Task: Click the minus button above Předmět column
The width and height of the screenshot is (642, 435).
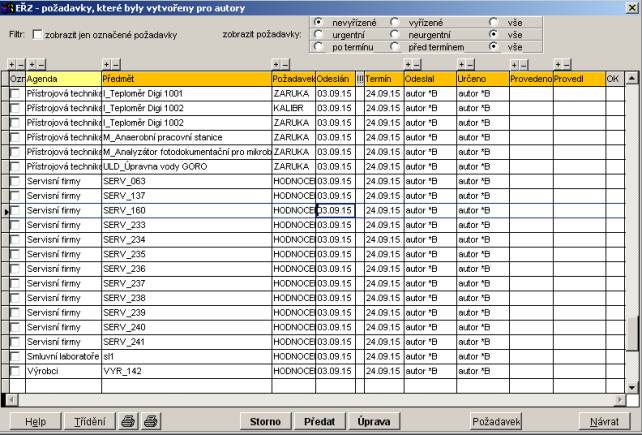Action: pyautogui.click(x=117, y=64)
